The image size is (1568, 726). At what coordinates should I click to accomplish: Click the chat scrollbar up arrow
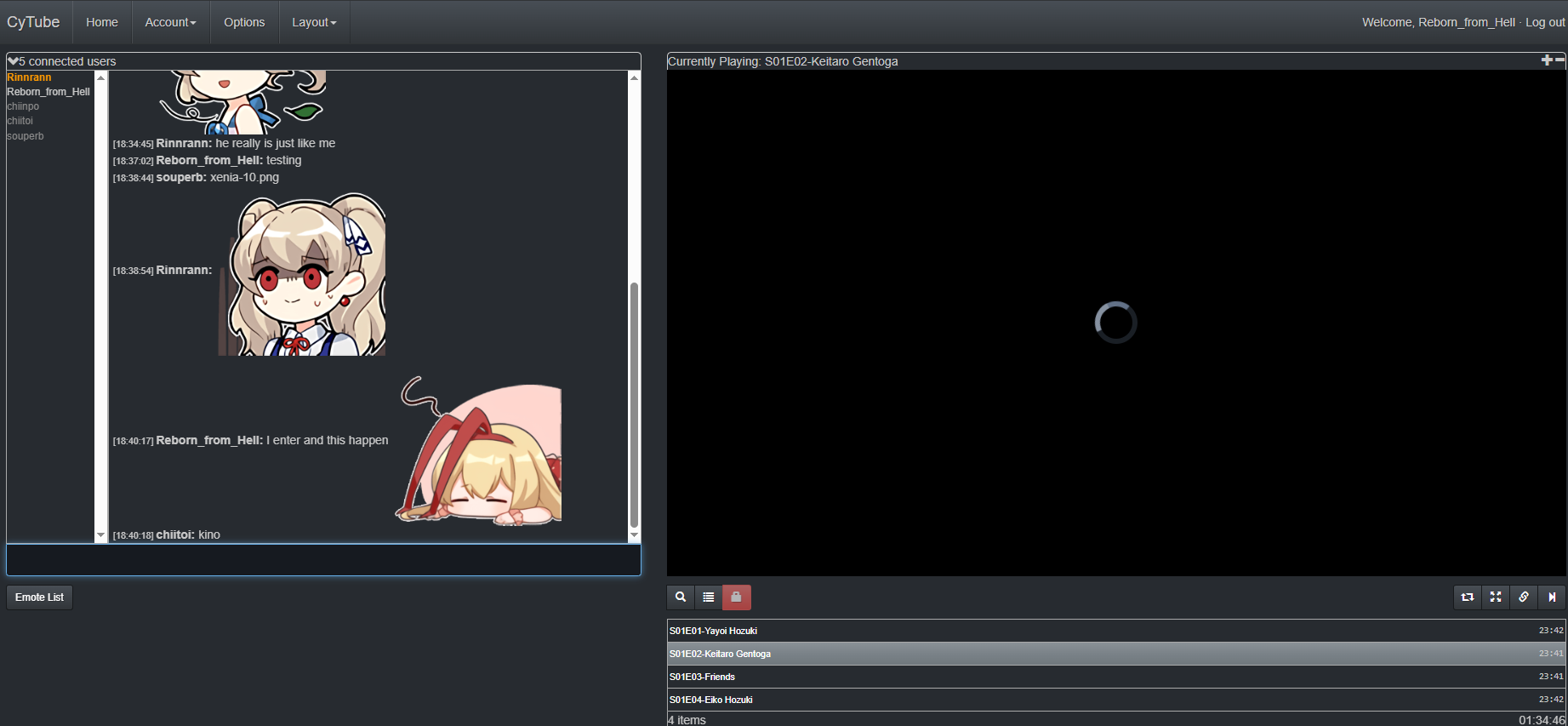click(x=634, y=77)
